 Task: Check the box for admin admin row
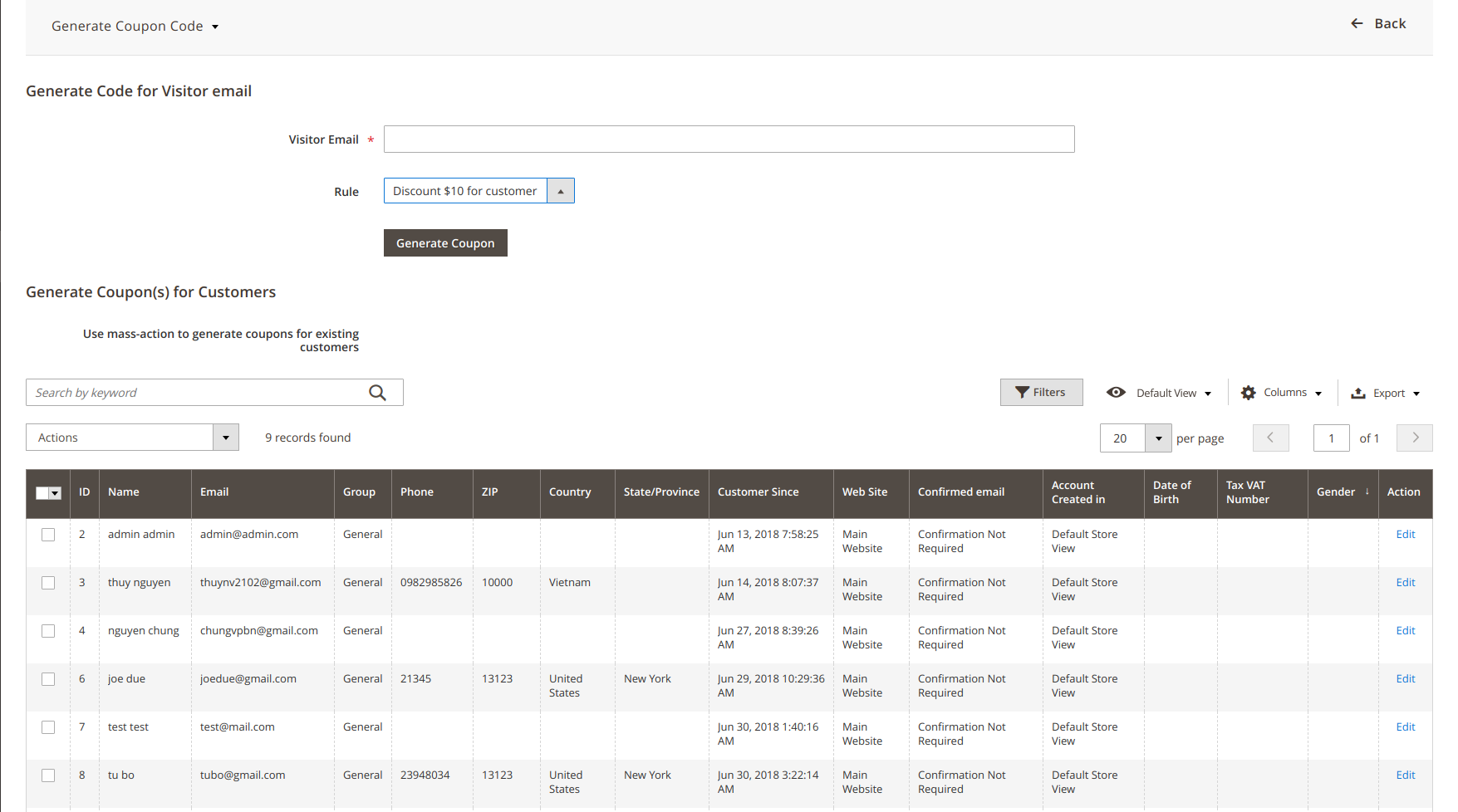(x=48, y=535)
